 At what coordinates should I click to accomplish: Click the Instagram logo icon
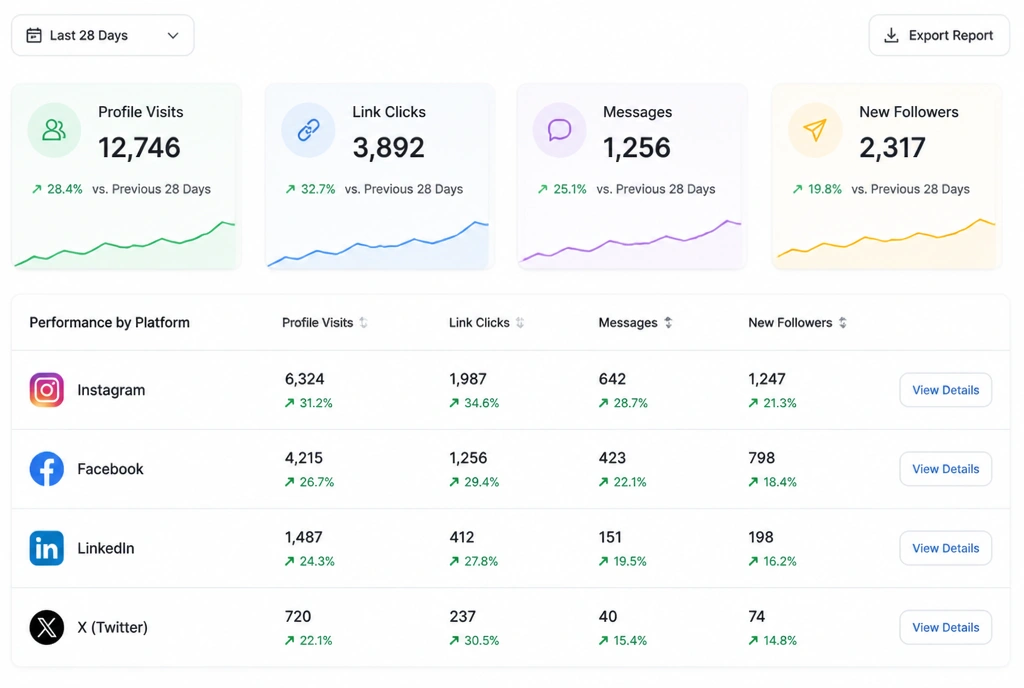coord(46,390)
